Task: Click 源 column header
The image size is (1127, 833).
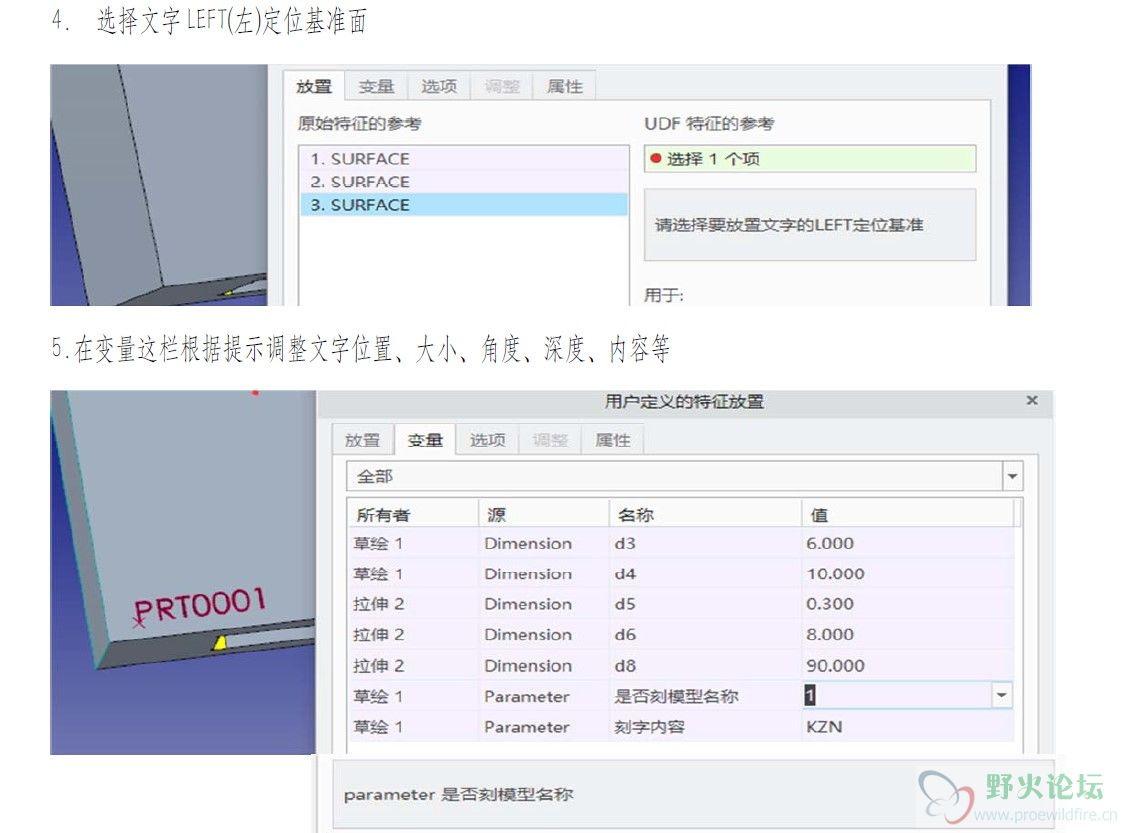Action: pyautogui.click(x=544, y=515)
